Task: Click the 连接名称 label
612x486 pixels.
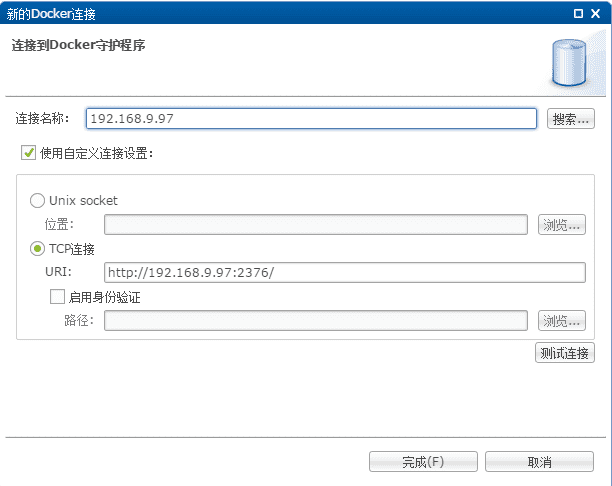Action: tap(42, 118)
